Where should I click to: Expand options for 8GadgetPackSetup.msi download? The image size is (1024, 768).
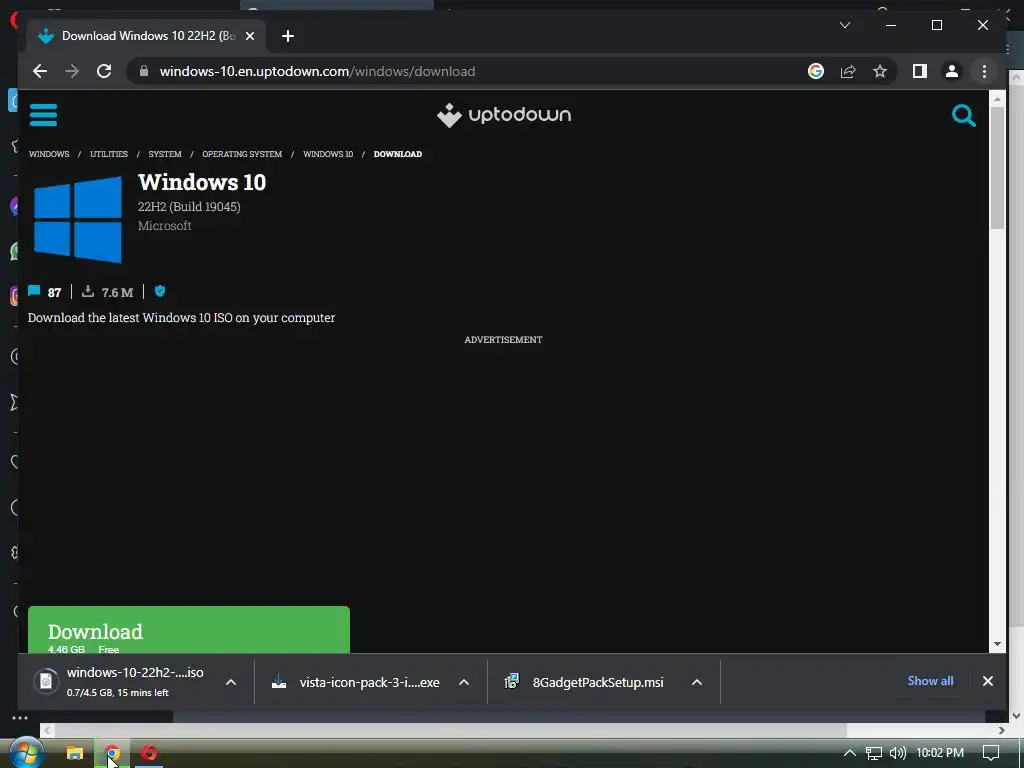click(x=697, y=682)
